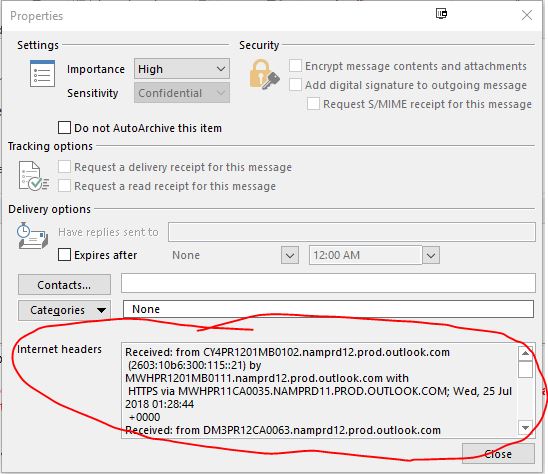The width and height of the screenshot is (548, 474).
Task: Check Encrypt message contents and attachments
Action: [x=295, y=65]
